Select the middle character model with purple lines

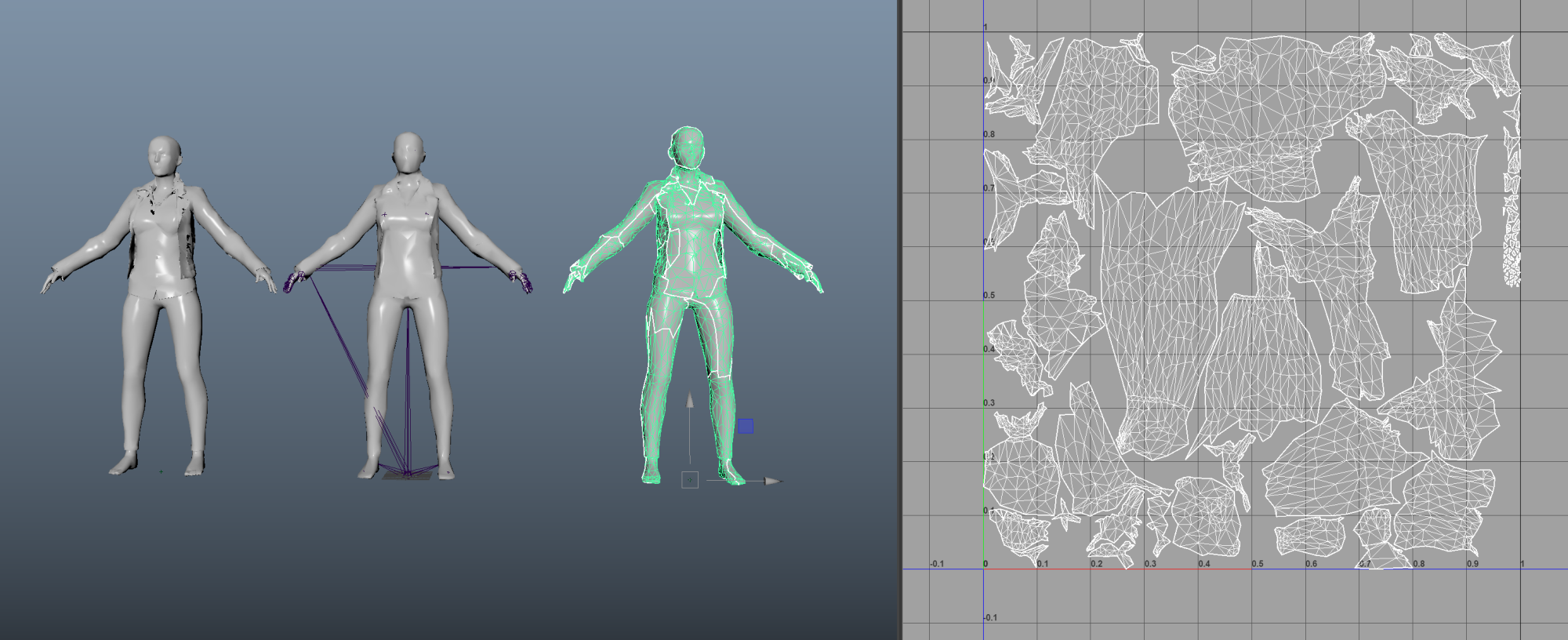click(x=408, y=306)
